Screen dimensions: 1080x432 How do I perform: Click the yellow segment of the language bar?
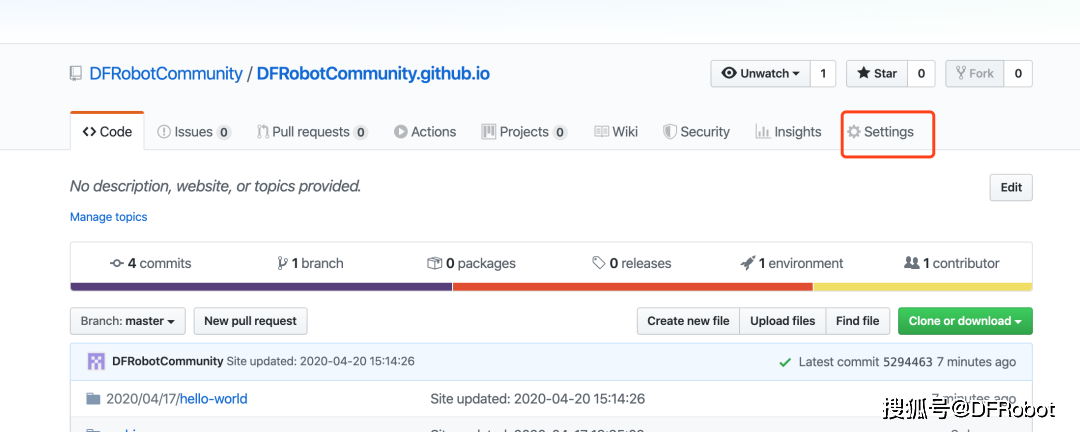[x=923, y=287]
